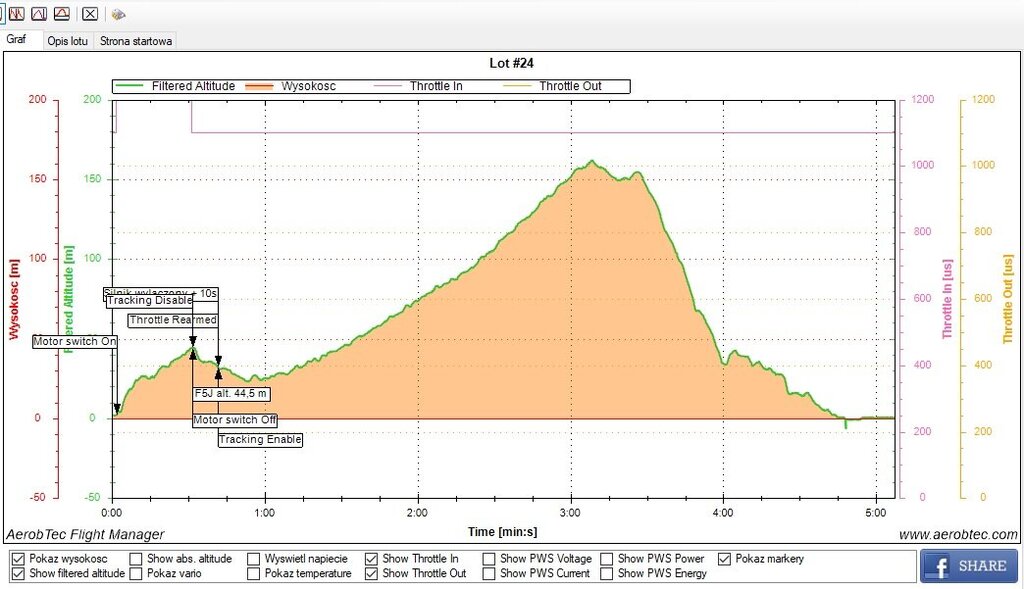Click the Tracking Enable marker label
Screen dimensions: 1024x589
click(x=260, y=440)
